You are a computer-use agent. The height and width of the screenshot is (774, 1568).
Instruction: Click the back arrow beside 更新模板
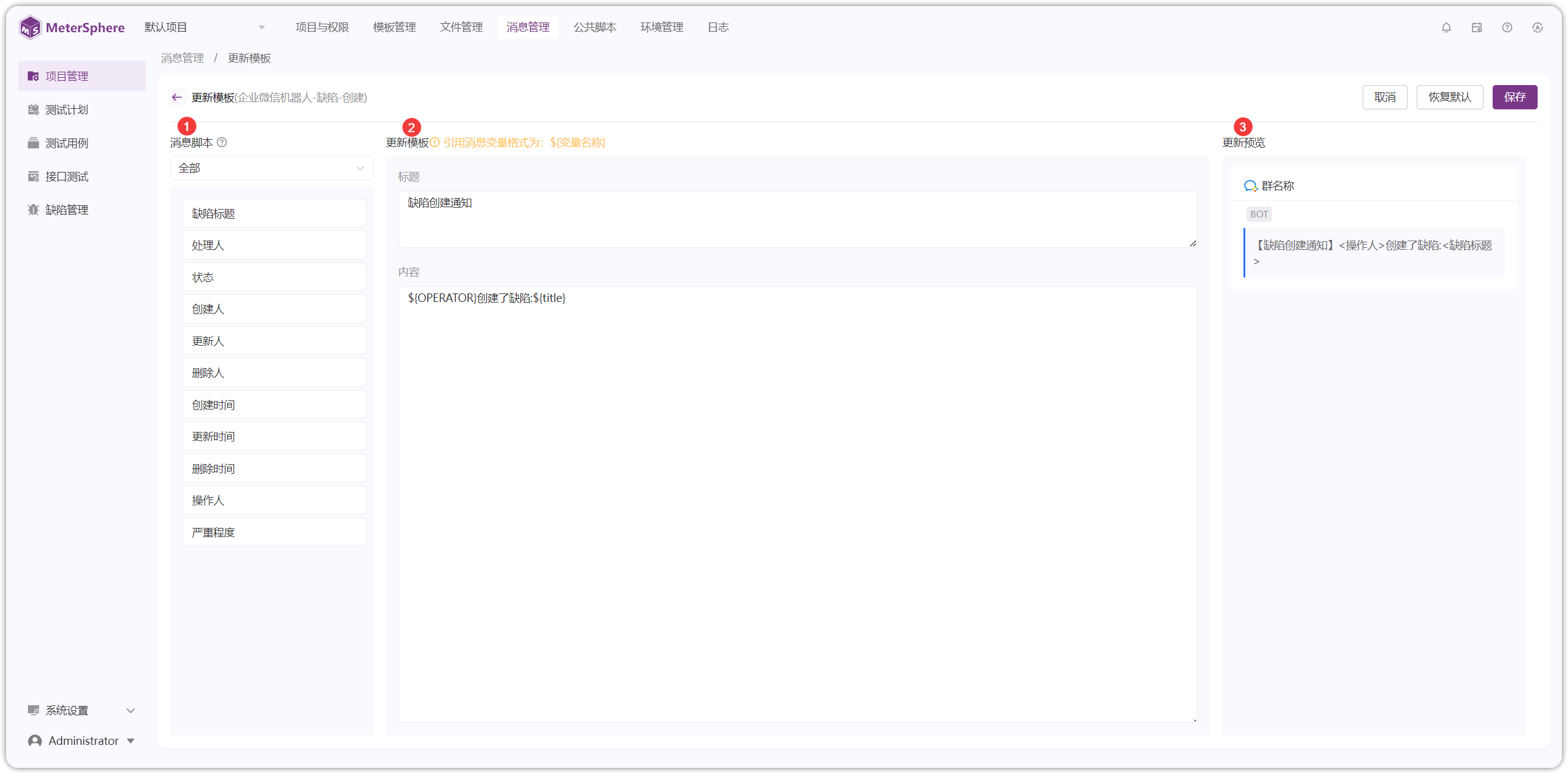(176, 97)
